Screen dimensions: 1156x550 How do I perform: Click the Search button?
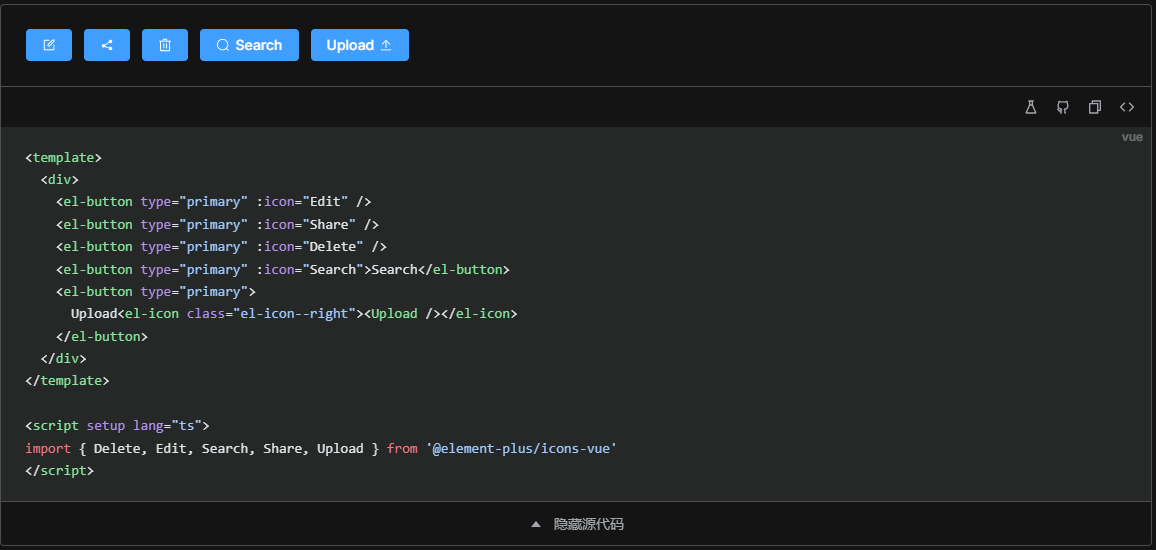tap(249, 45)
